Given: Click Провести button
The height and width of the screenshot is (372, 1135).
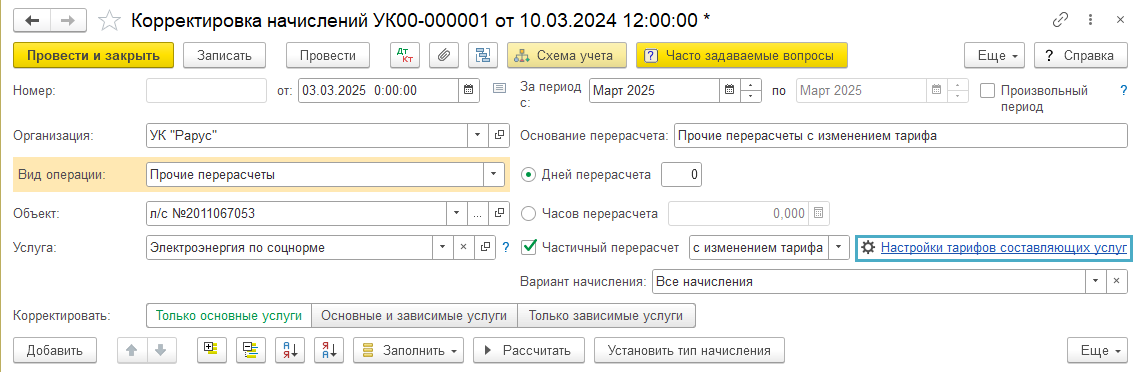Looking at the screenshot, I should pos(328,55).
